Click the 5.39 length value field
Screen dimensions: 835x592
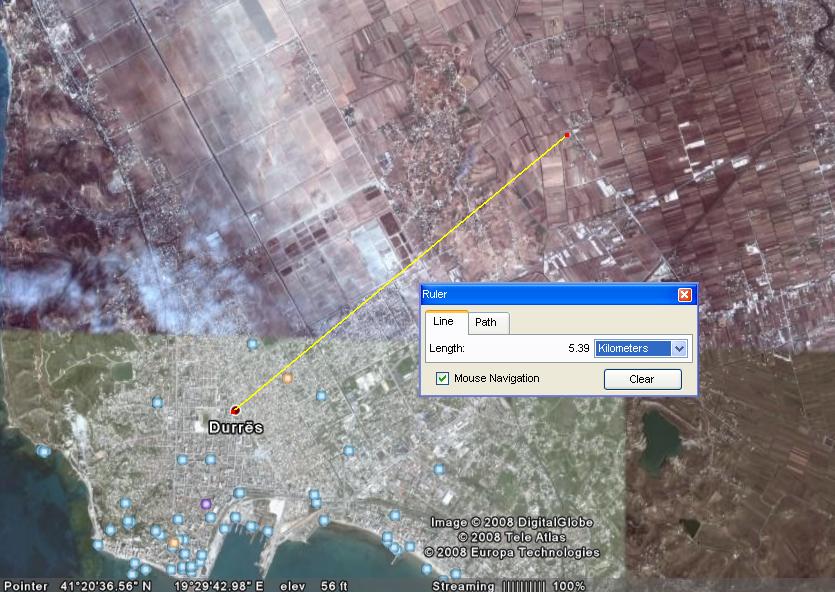[x=578, y=348]
